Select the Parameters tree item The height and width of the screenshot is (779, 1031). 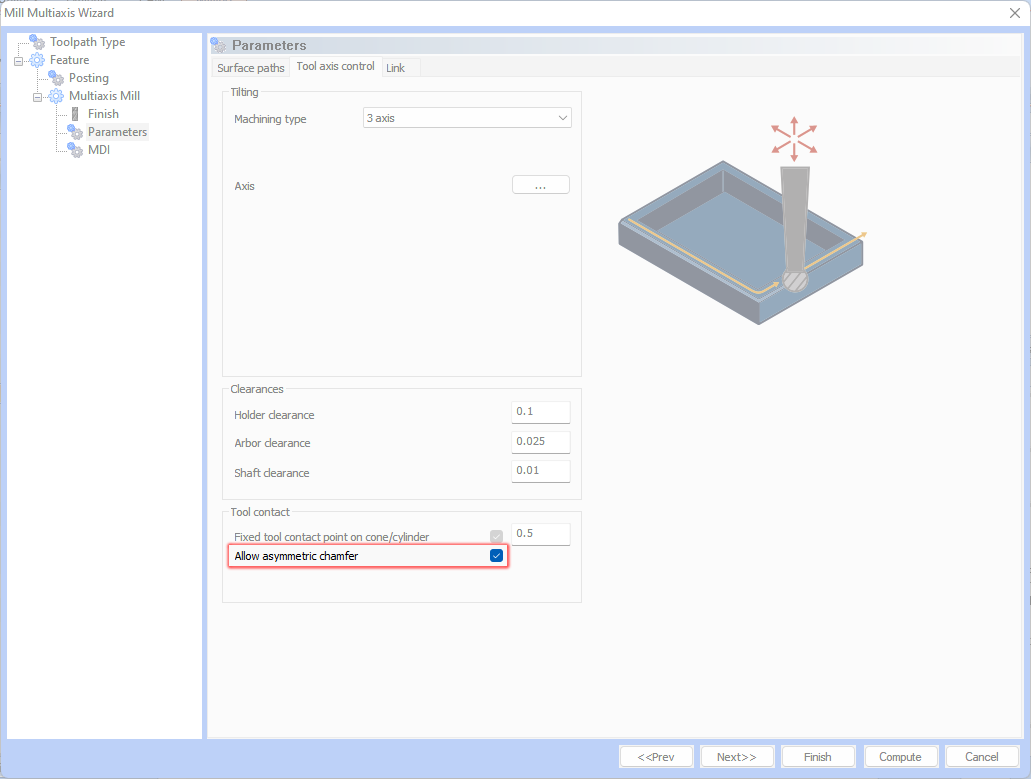(x=118, y=131)
